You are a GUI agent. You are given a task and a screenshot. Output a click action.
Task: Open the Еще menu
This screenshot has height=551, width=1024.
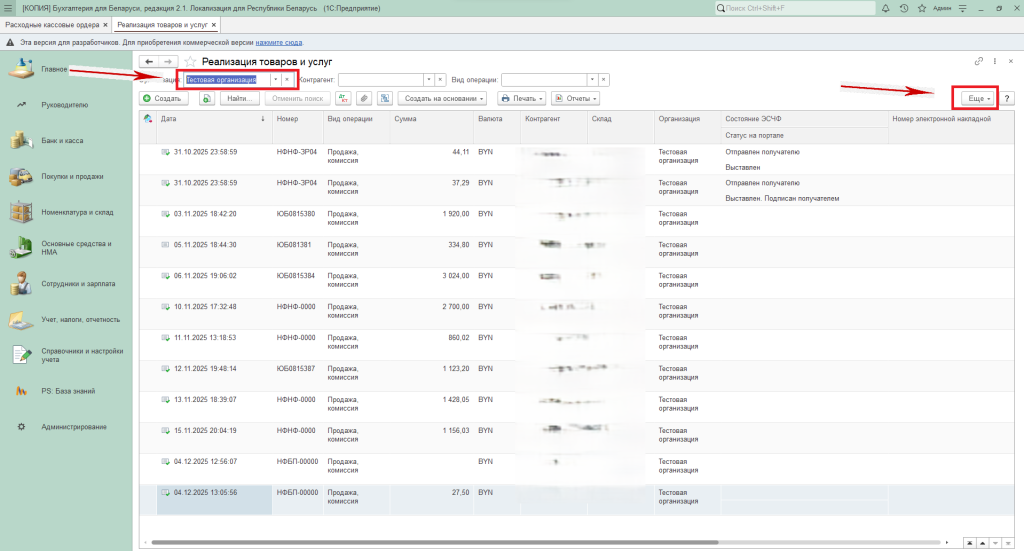tap(977, 99)
